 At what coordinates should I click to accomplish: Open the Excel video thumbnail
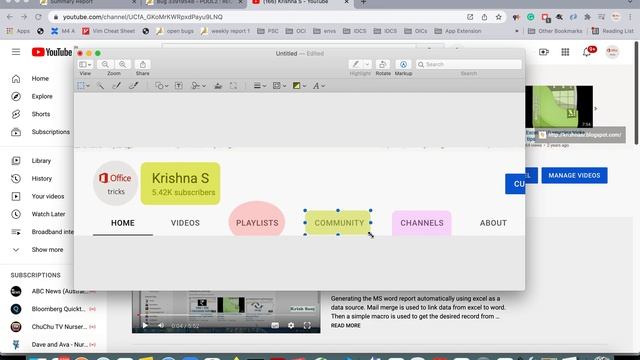[559, 107]
